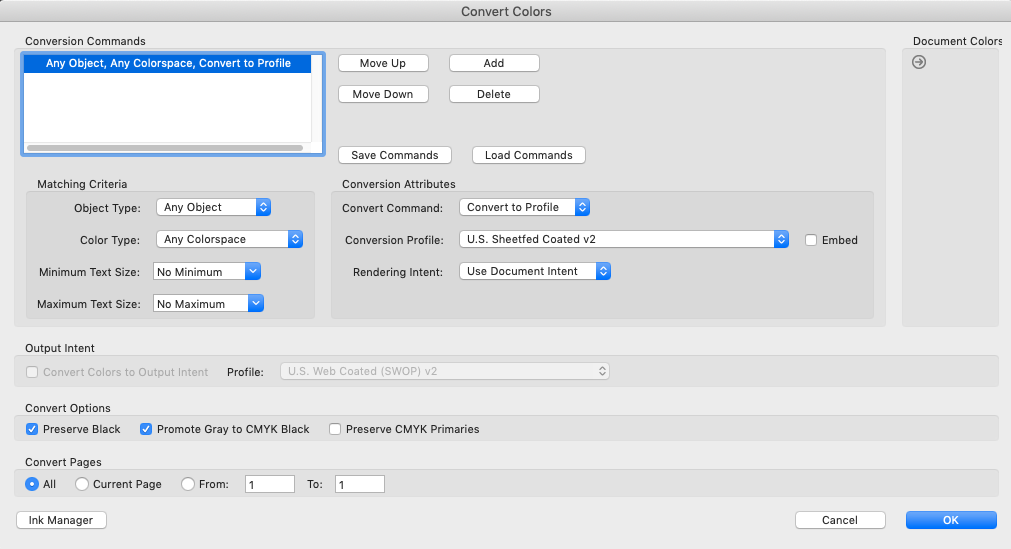Viewport: 1011px width, 549px height.
Task: Open the Rendering Intent dropdown
Action: pos(535,271)
